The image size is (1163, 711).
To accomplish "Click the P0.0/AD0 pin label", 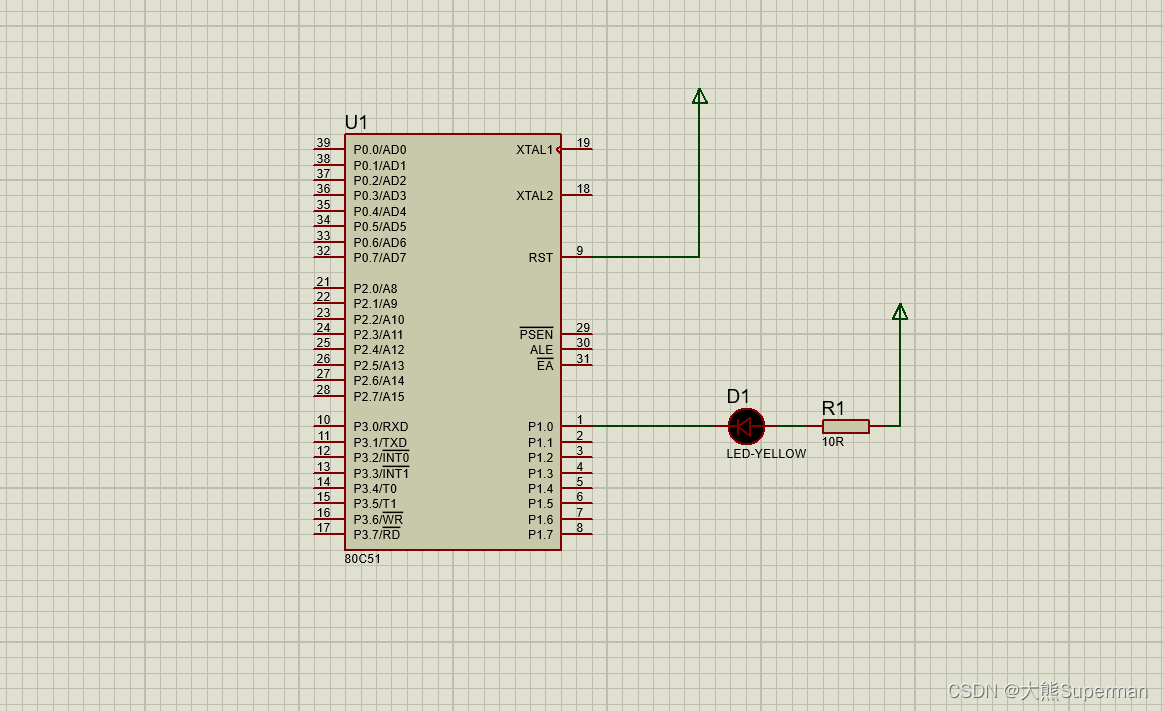I will click(380, 150).
